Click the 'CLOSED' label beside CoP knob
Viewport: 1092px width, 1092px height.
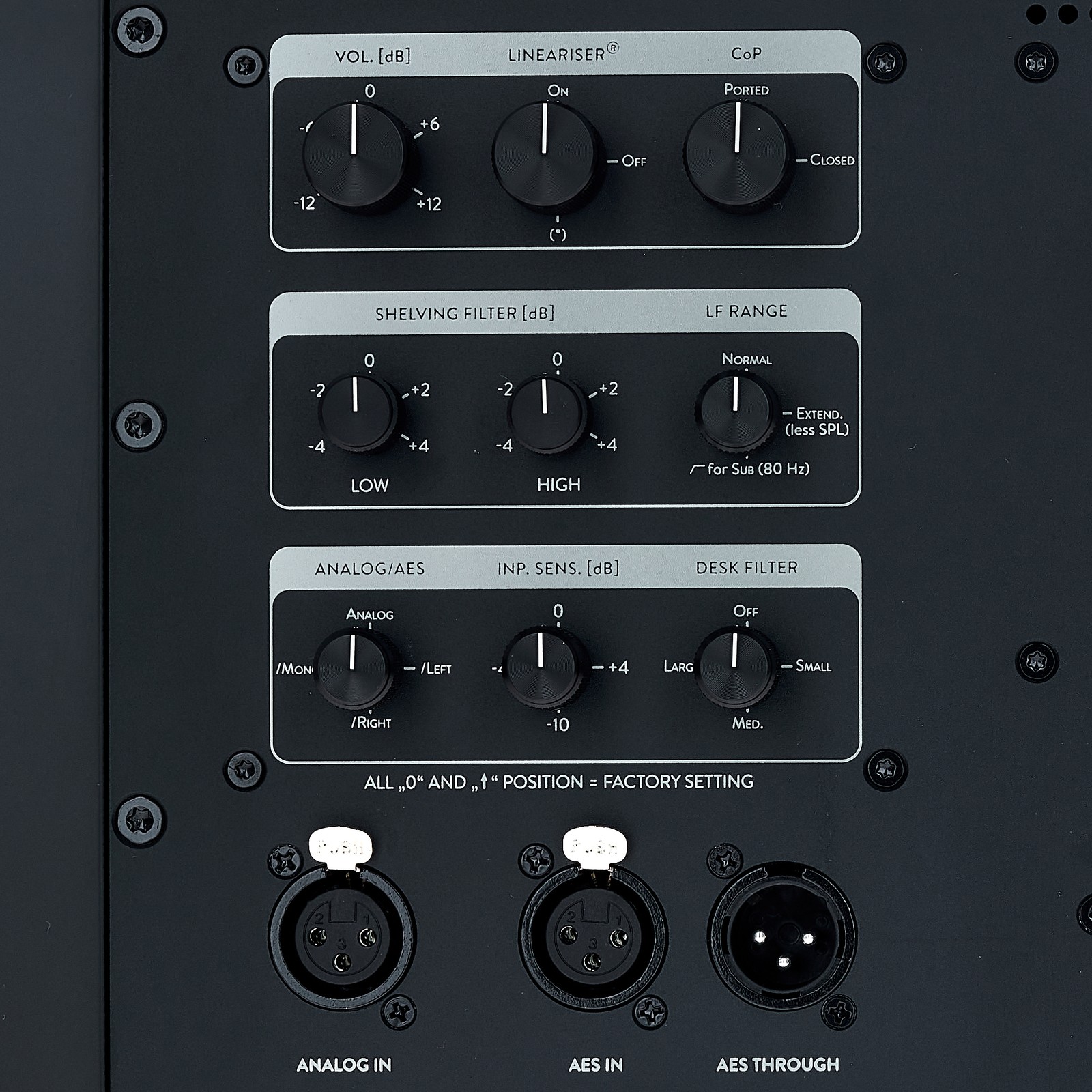coord(832,160)
